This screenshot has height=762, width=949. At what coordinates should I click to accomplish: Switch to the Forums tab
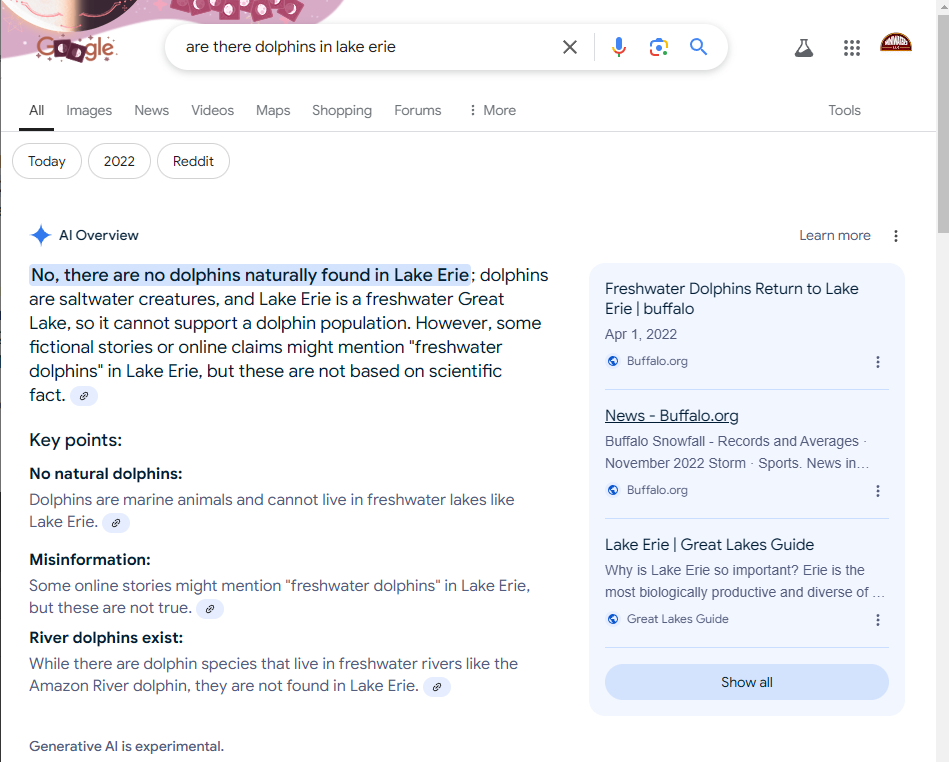(x=418, y=110)
